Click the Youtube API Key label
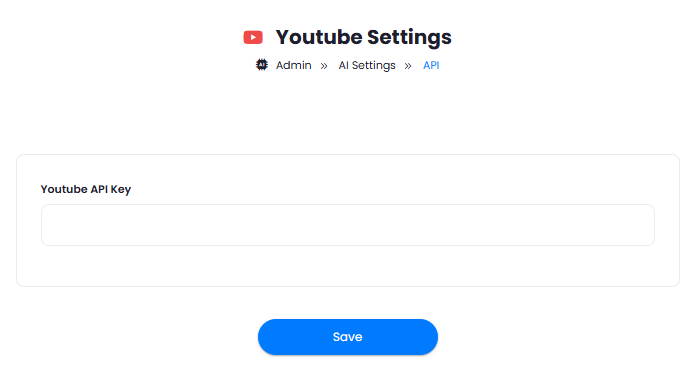692x369 pixels. tap(86, 189)
